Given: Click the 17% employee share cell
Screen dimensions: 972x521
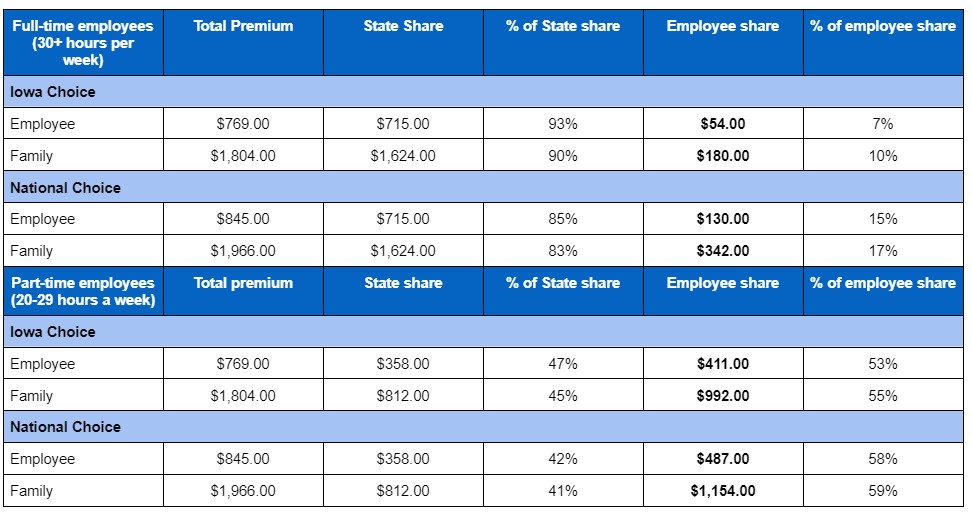Looking at the screenshot, I should coord(882,251).
